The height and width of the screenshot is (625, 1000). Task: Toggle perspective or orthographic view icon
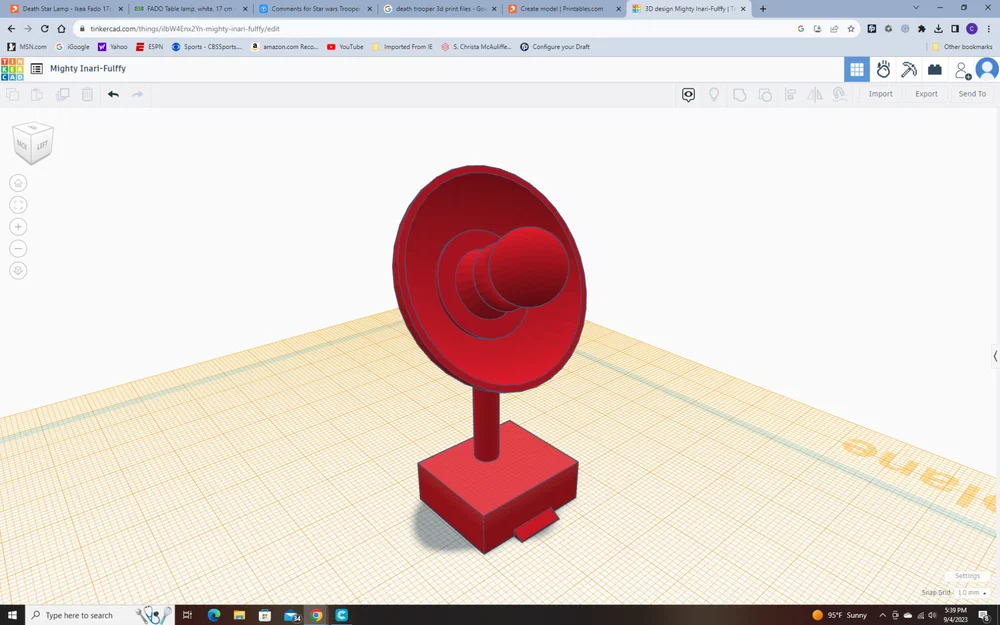coord(18,271)
